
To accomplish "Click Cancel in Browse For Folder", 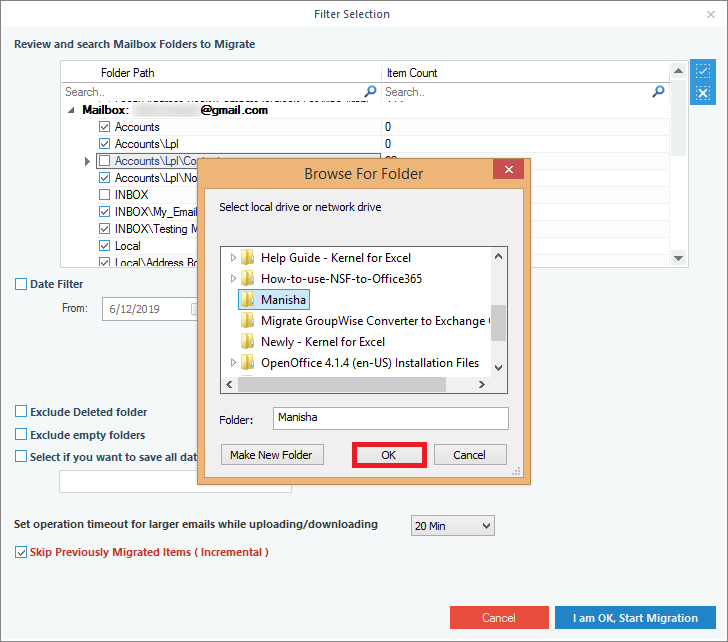I will (x=469, y=455).
